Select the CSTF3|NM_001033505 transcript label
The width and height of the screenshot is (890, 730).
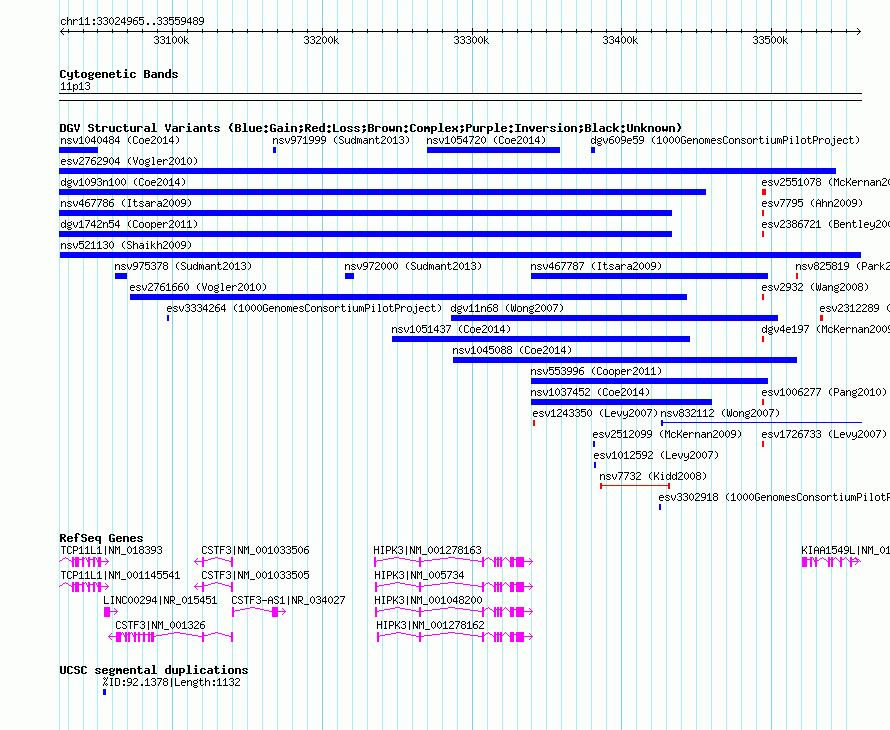255,575
